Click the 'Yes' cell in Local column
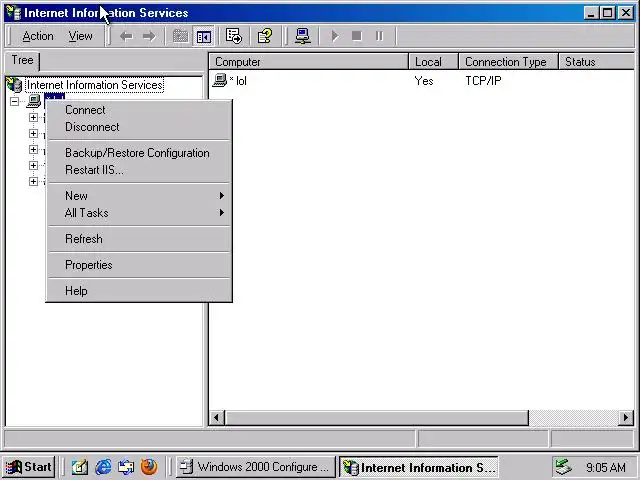This screenshot has width=640, height=480. click(424, 81)
